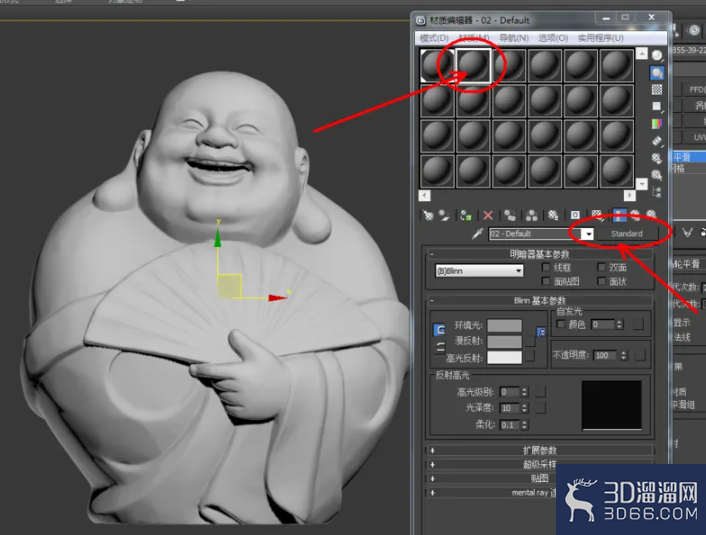Pick material with the eyedropper icon
The height and width of the screenshot is (535, 706).
coord(478,233)
